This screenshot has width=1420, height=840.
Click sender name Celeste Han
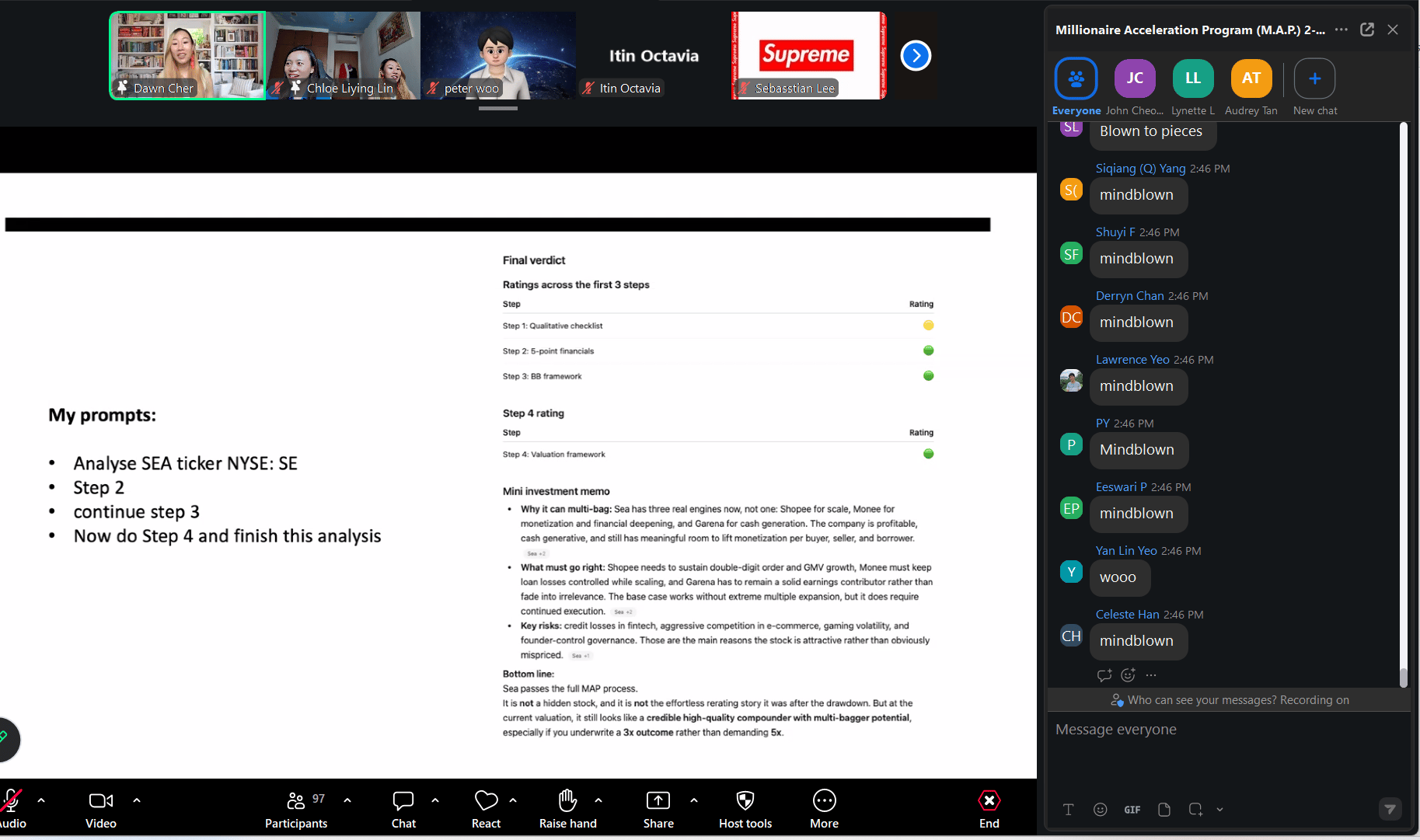(x=1128, y=615)
